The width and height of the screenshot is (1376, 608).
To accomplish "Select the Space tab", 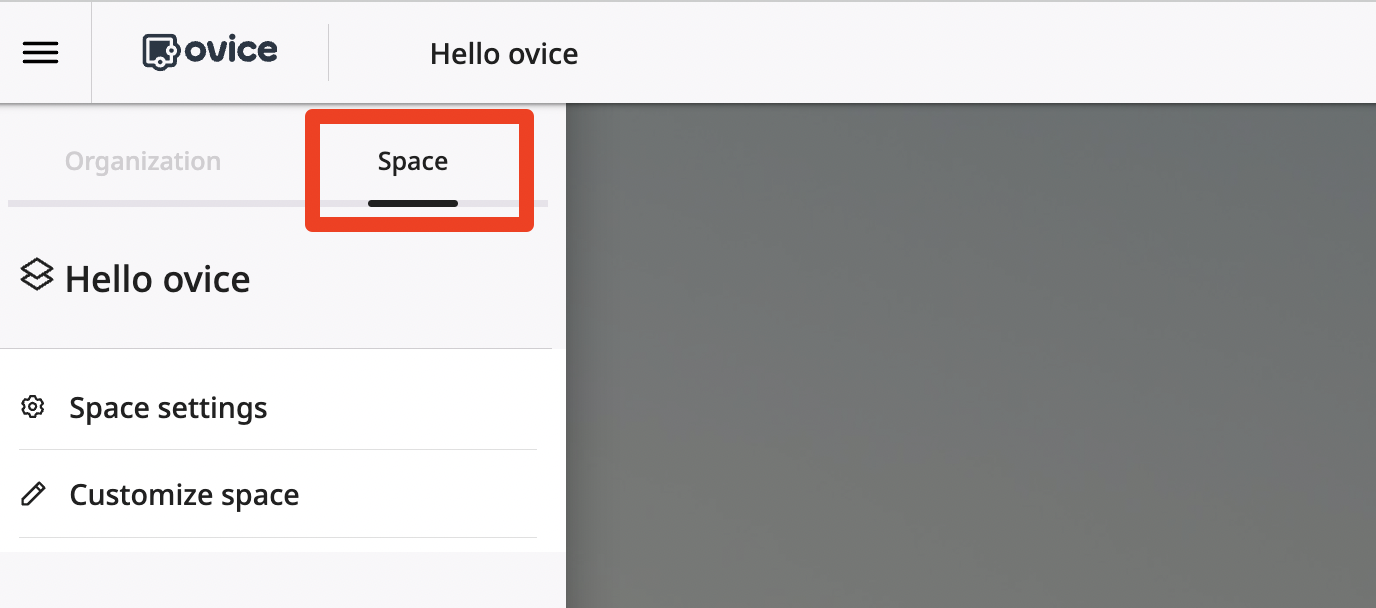I will 413,160.
